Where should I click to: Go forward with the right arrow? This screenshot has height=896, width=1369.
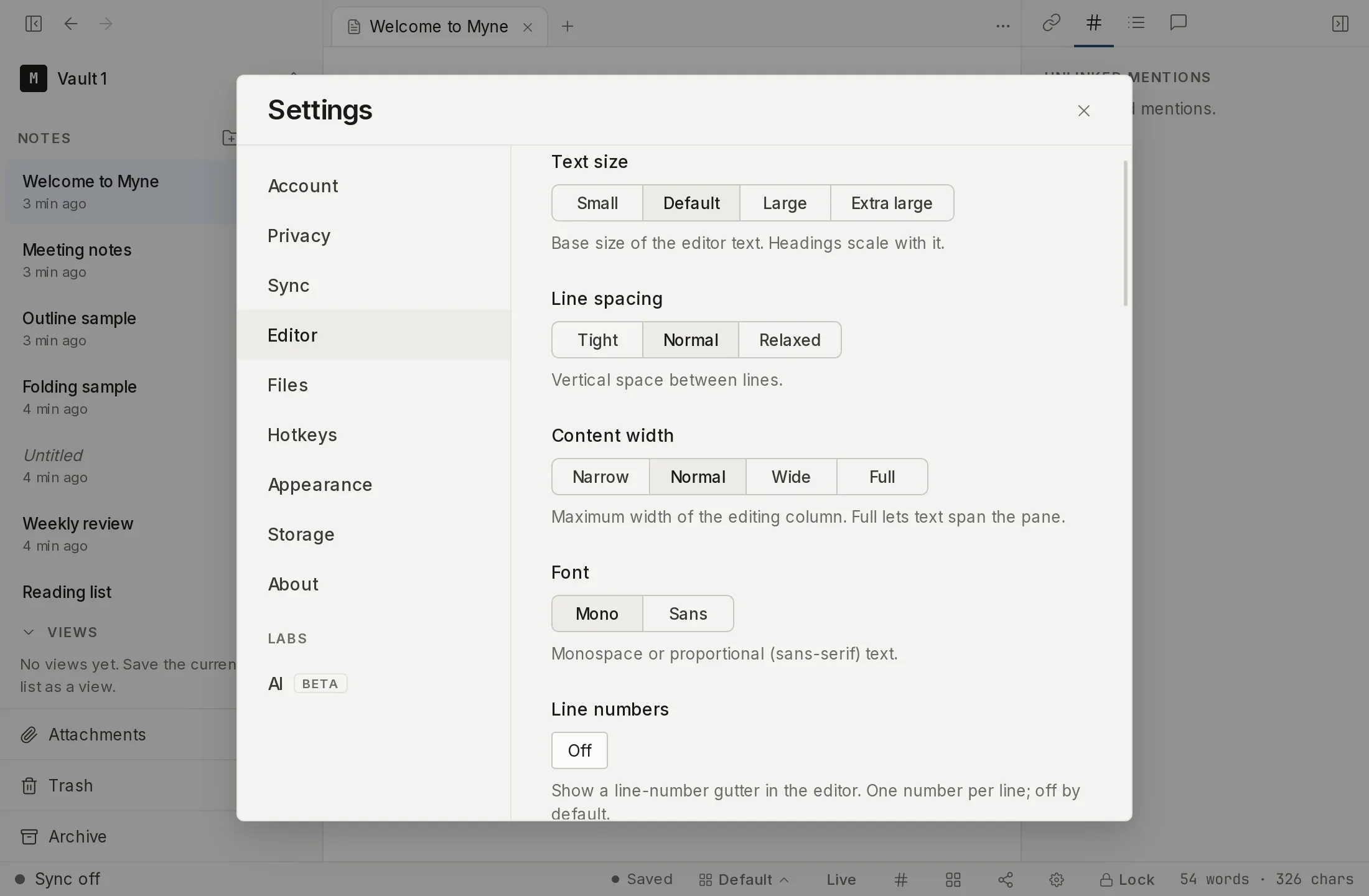pyautogui.click(x=106, y=24)
